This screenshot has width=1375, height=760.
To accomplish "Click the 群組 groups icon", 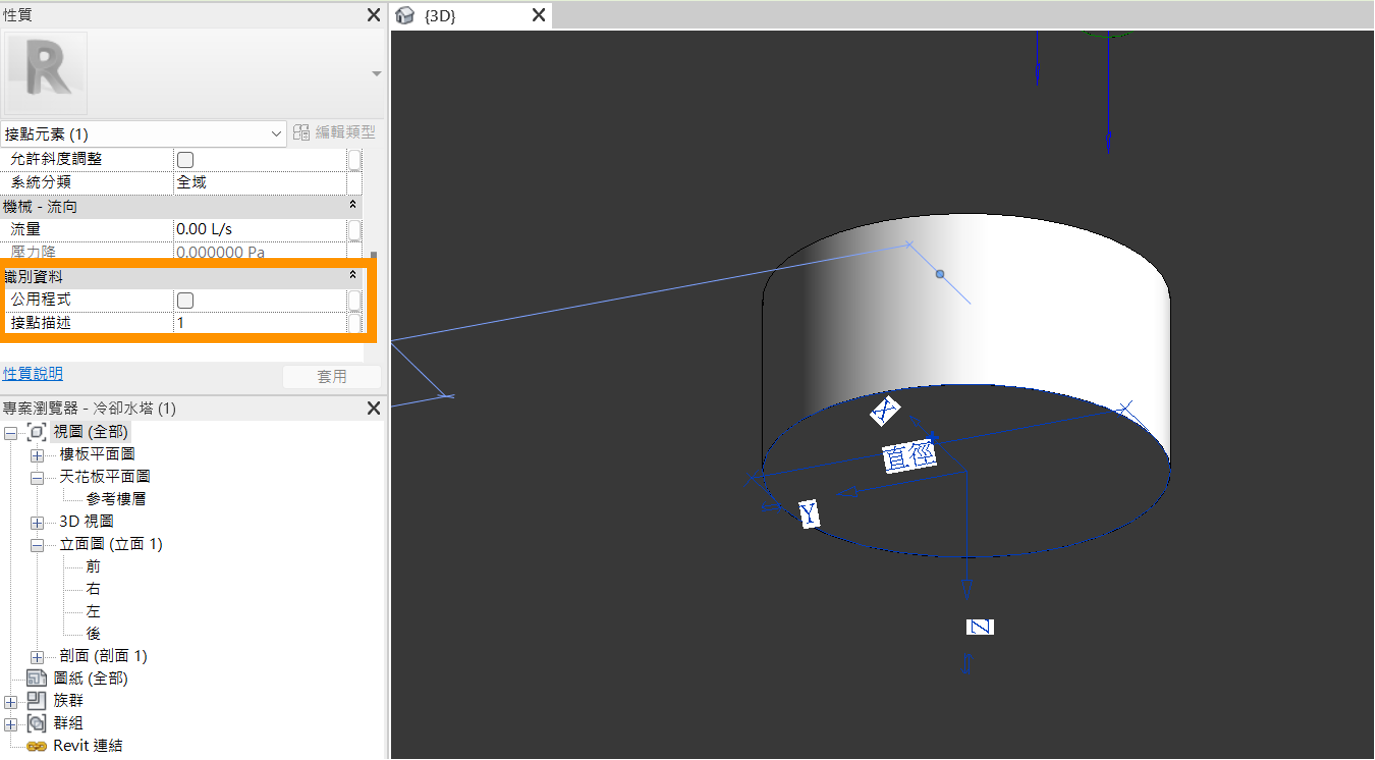I will coord(37,723).
